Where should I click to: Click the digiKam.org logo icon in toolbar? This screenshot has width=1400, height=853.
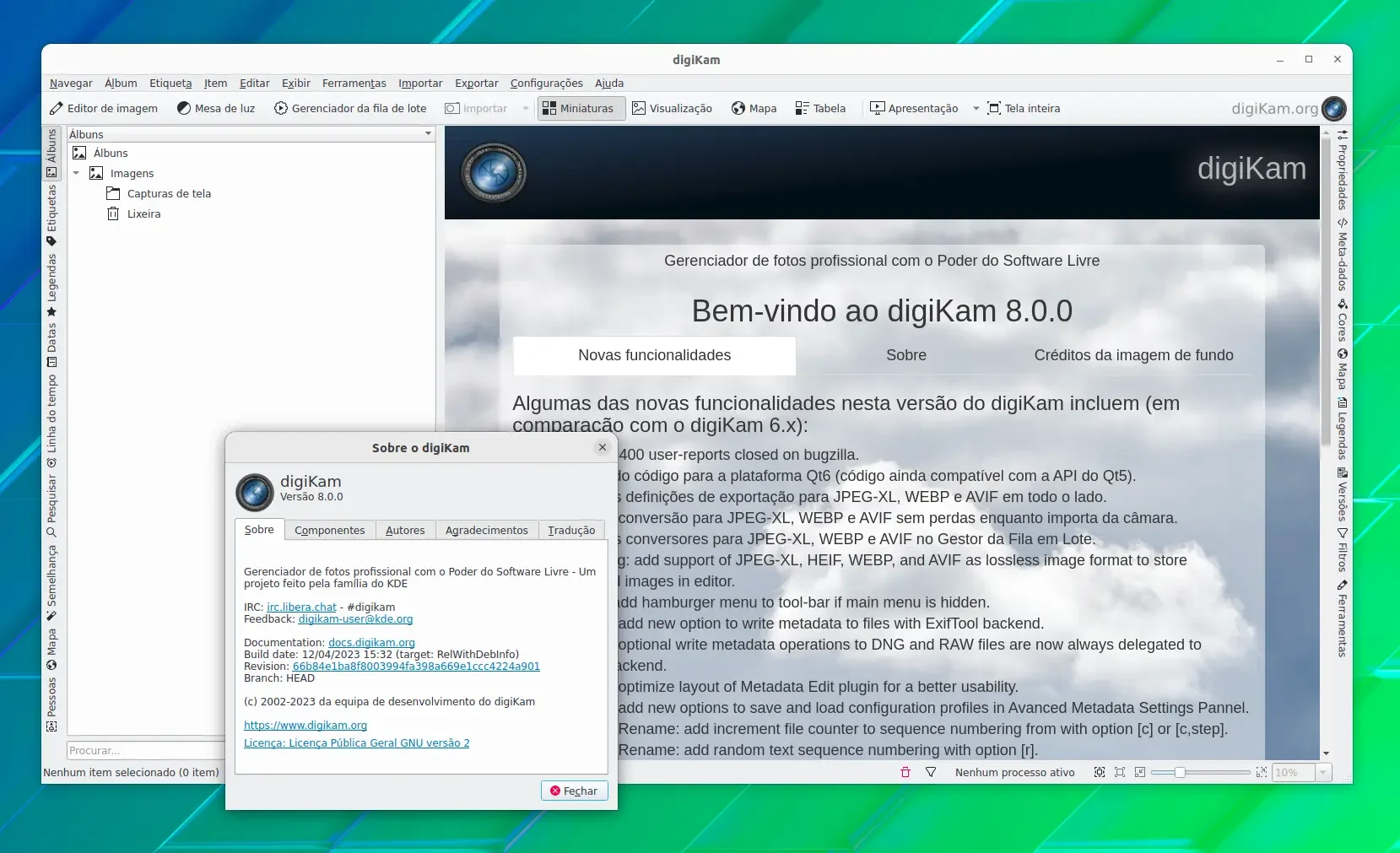point(1334,108)
